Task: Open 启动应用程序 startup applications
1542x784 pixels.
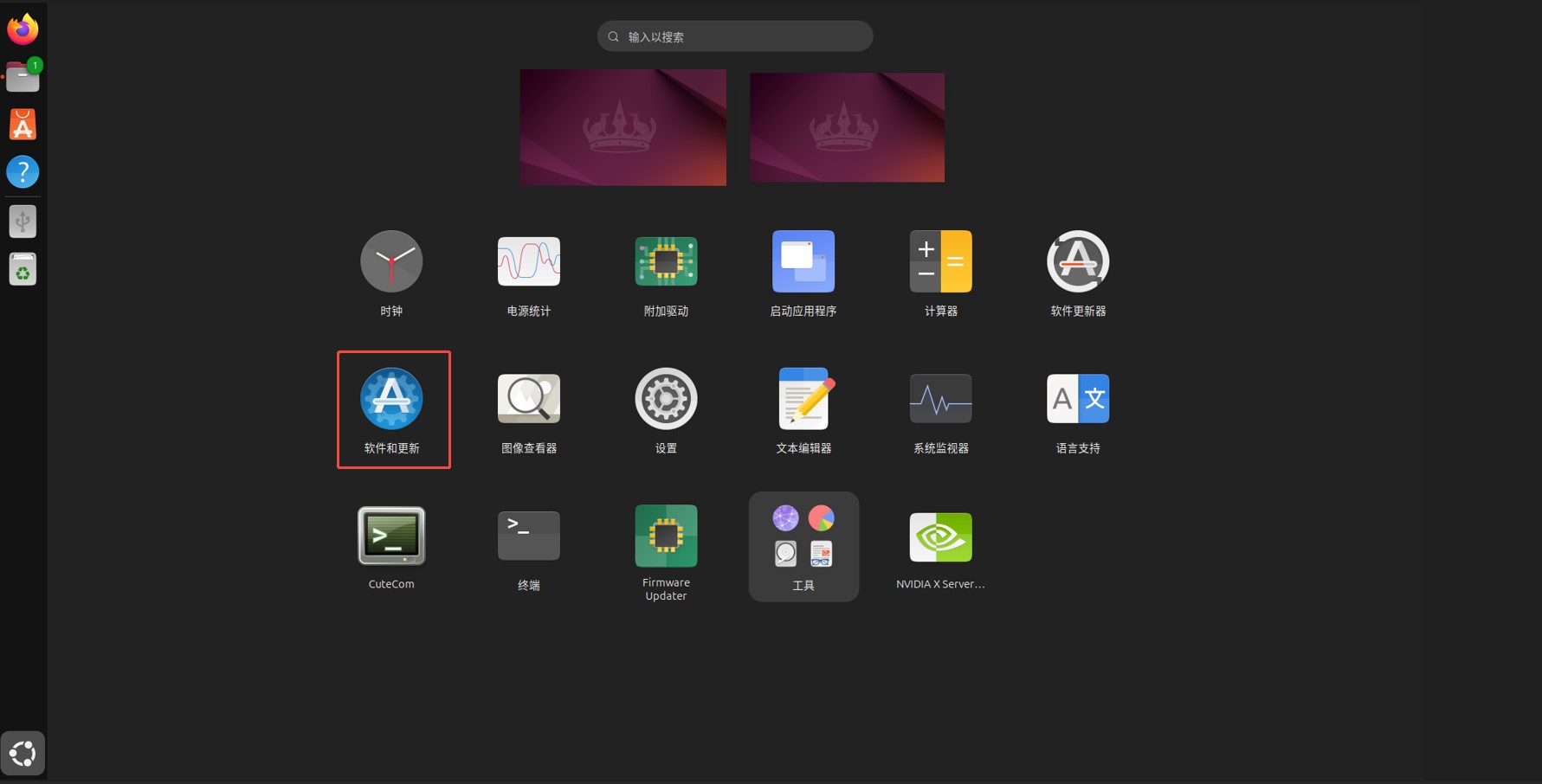Action: [x=803, y=260]
